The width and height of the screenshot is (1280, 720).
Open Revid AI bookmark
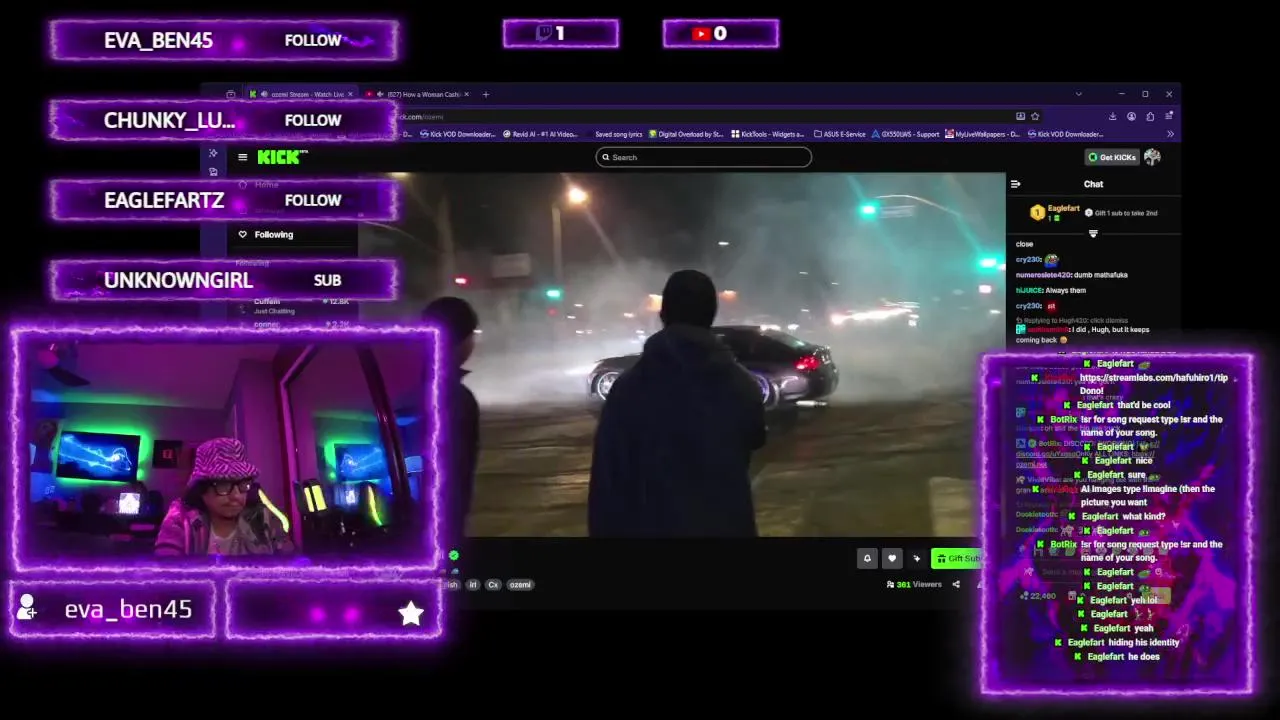(x=541, y=134)
